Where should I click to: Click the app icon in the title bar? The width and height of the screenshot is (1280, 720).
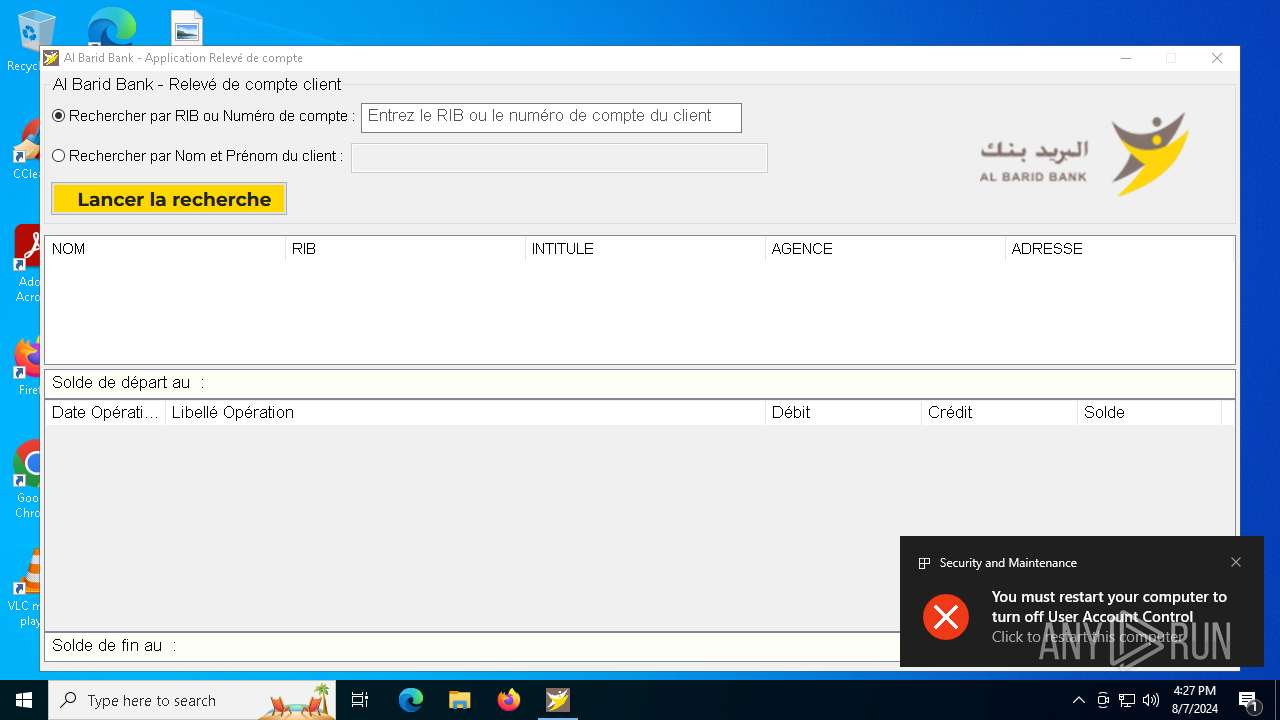[x=51, y=58]
